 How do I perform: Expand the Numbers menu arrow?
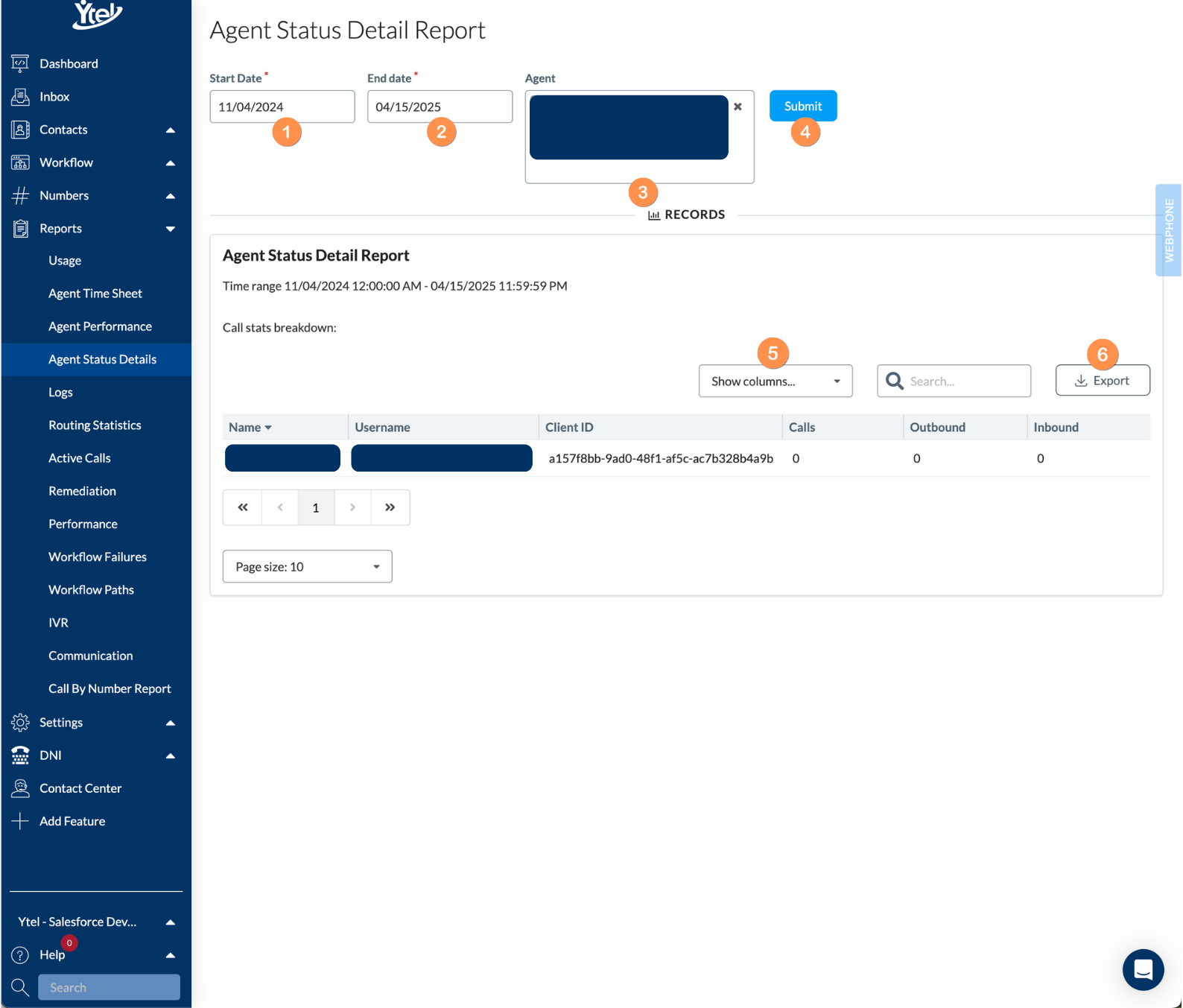pyautogui.click(x=171, y=196)
